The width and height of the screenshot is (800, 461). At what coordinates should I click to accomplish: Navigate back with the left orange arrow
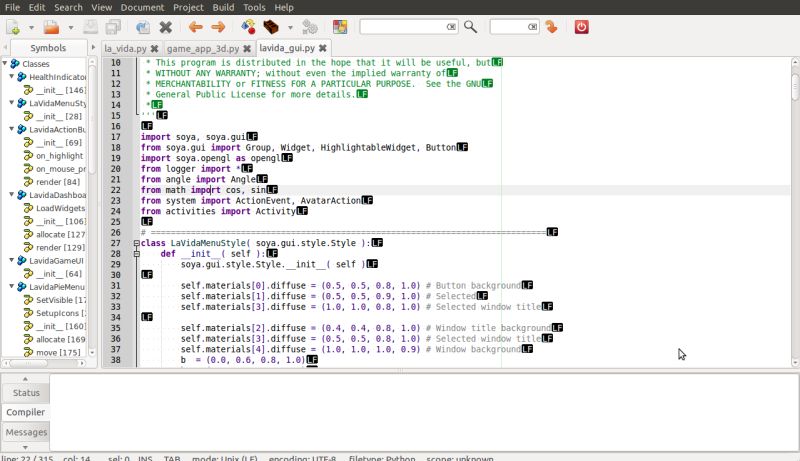point(195,27)
